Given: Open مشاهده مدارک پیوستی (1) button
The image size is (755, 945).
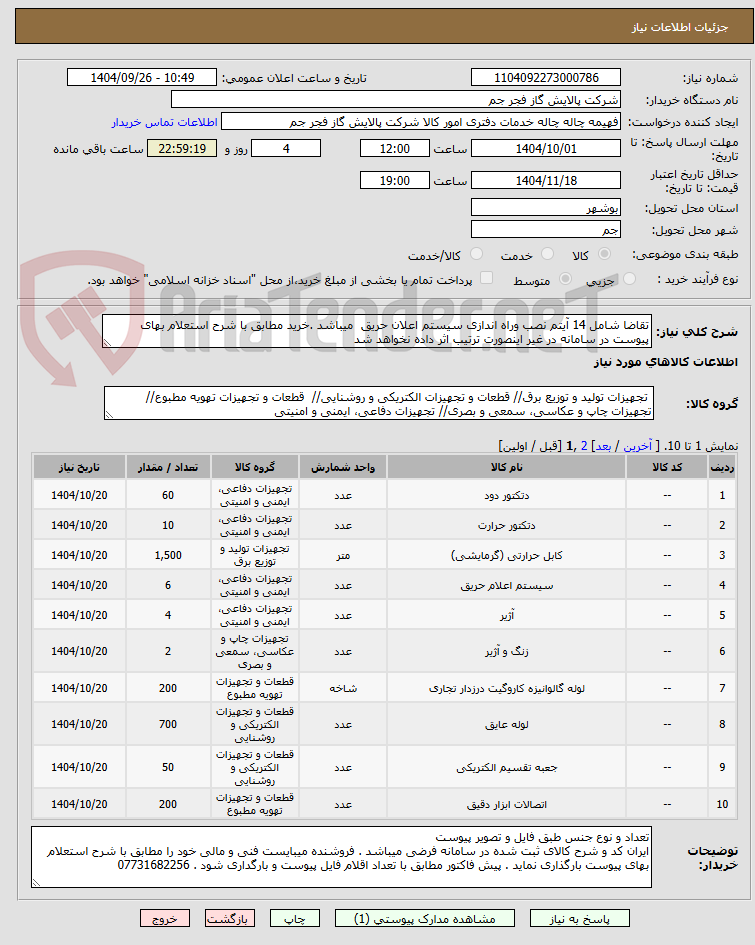Looking at the screenshot, I should tap(425, 919).
